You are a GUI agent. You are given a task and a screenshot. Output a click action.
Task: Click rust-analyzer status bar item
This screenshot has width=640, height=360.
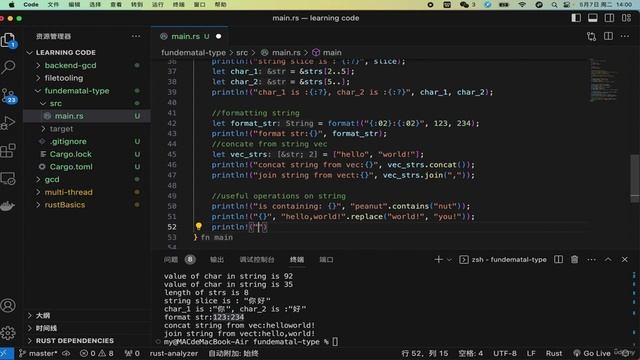174,353
